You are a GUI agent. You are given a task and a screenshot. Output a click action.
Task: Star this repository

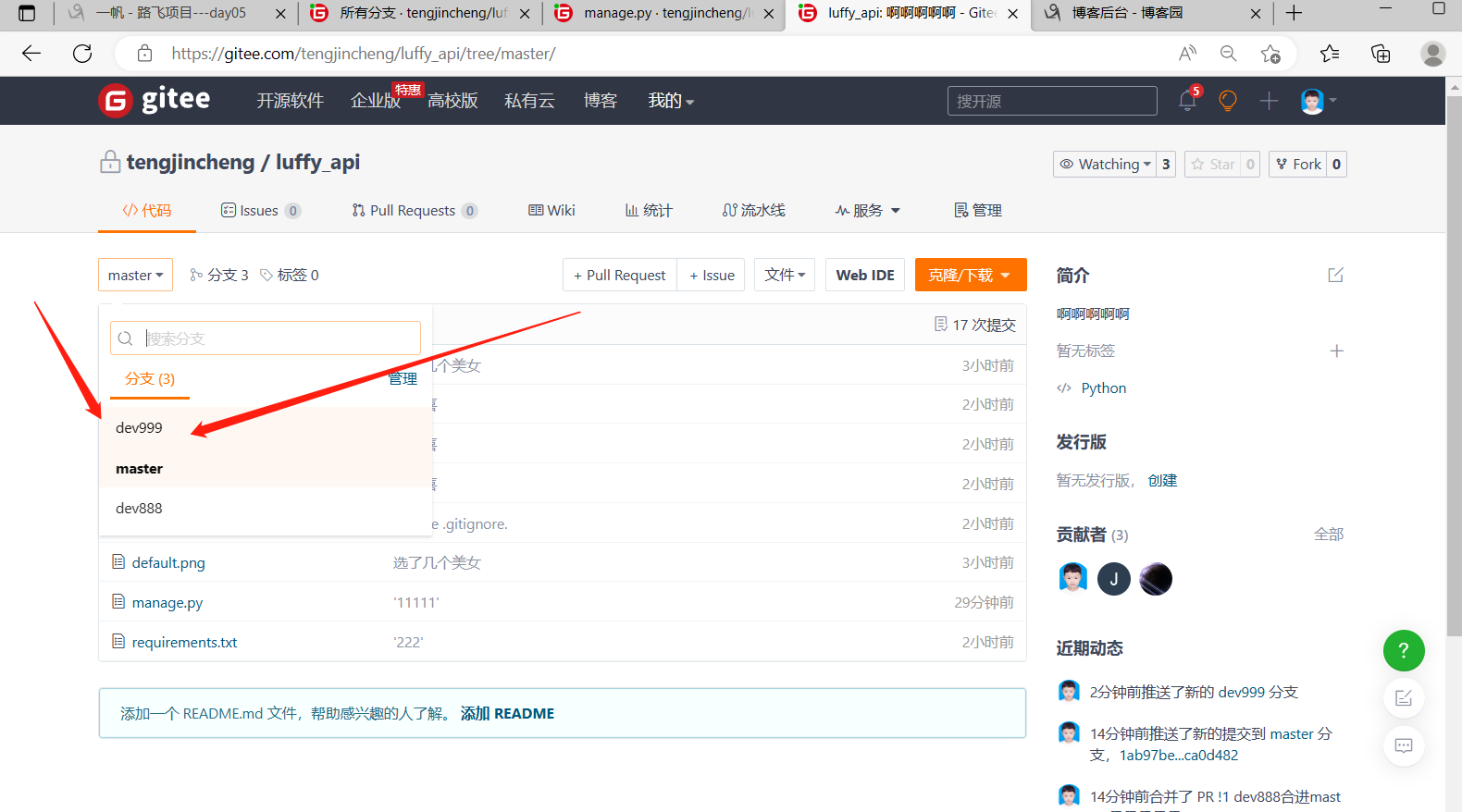coord(1213,164)
